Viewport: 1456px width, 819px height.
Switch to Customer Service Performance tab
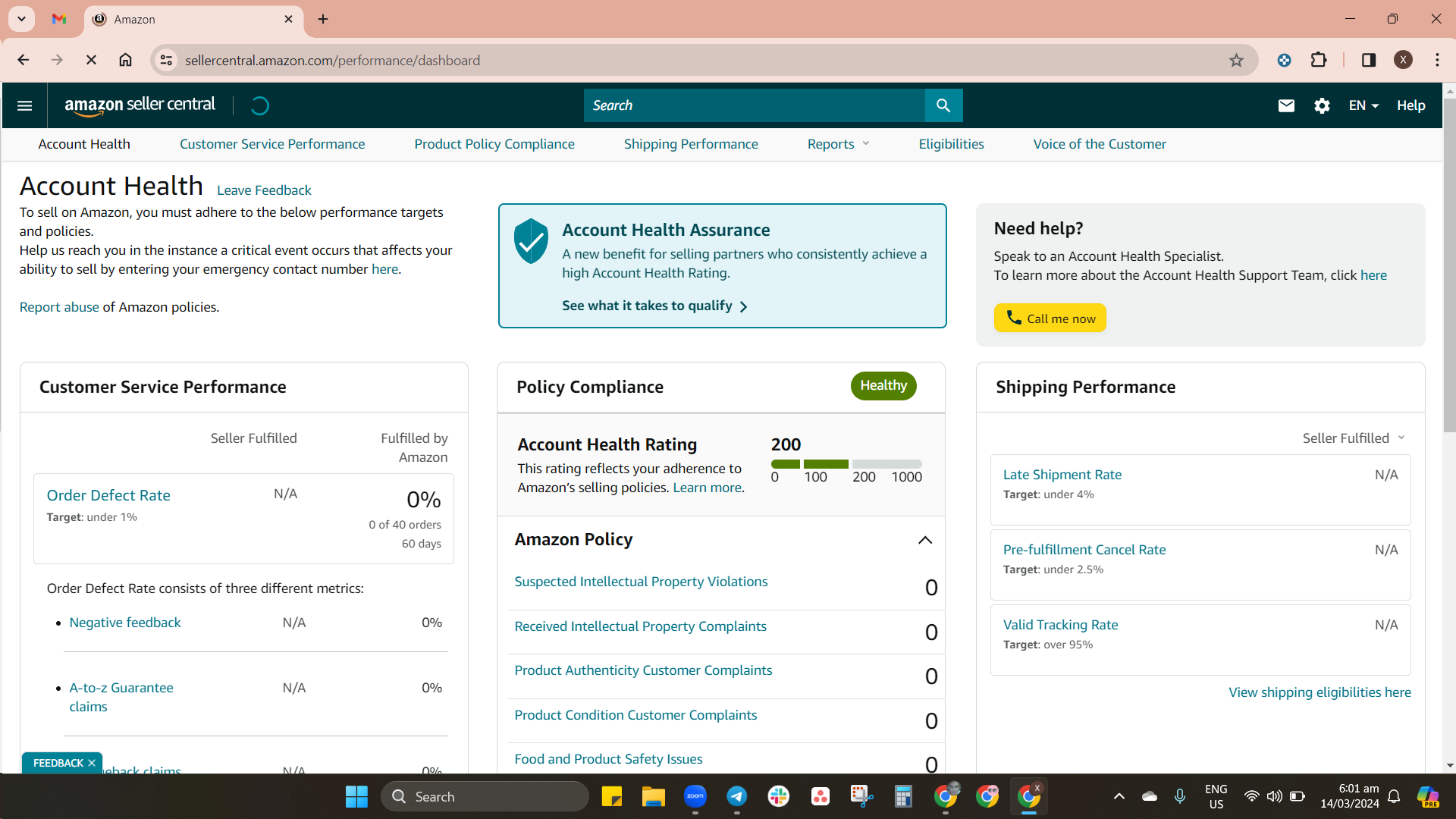[x=272, y=144]
